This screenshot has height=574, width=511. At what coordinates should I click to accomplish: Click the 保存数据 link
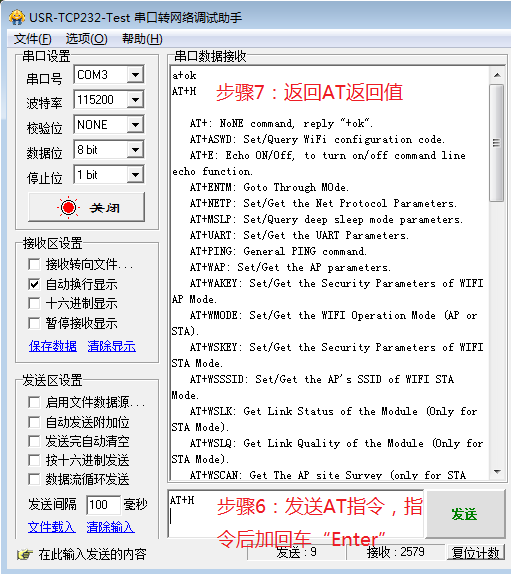point(53,346)
